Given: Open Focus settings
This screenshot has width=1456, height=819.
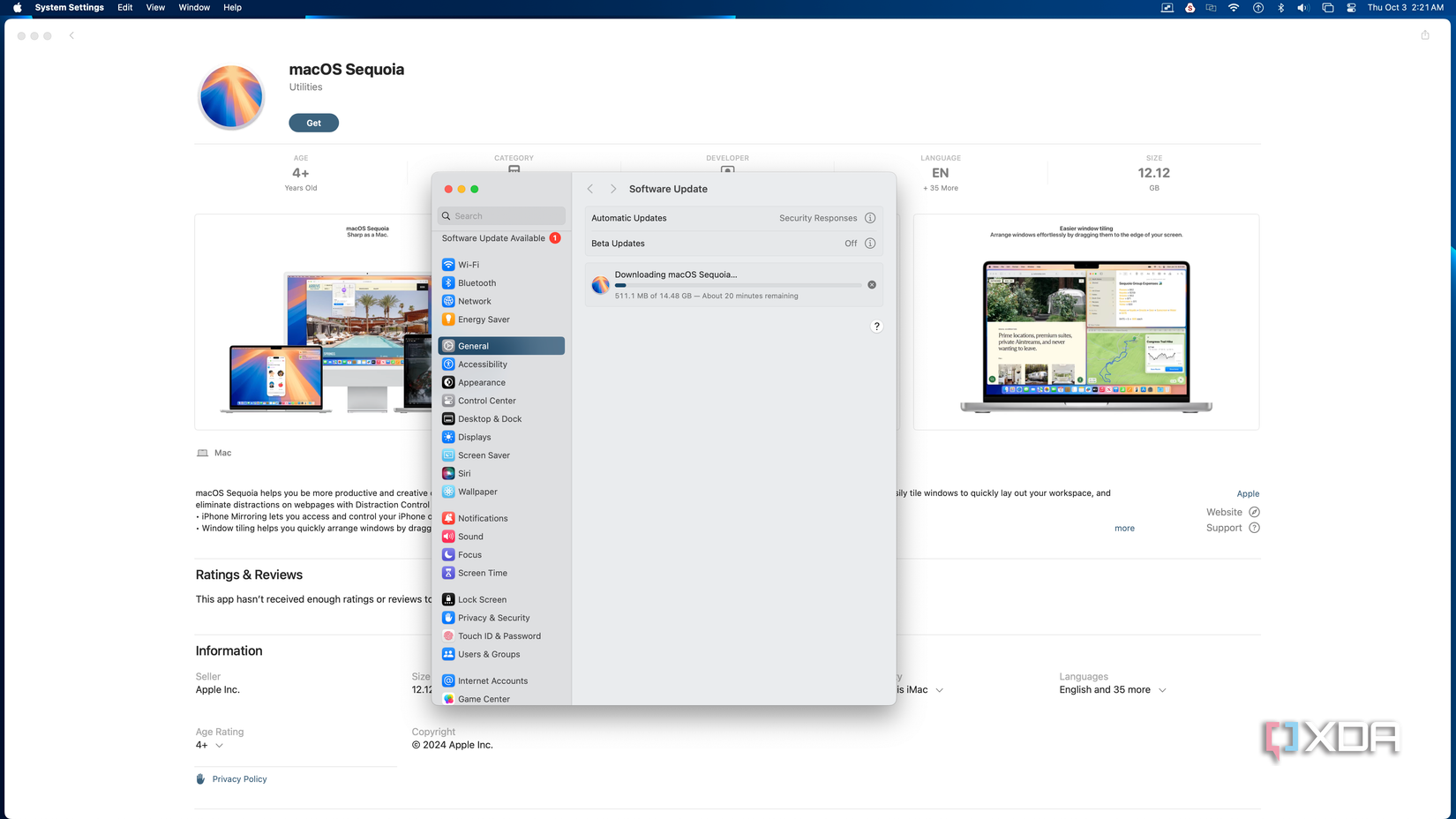Looking at the screenshot, I should pos(501,555).
